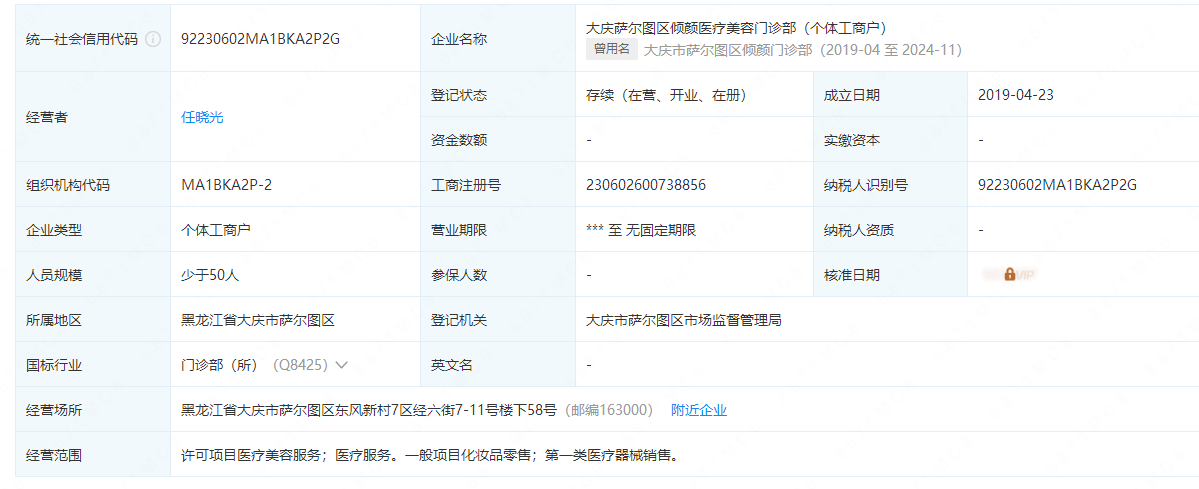This screenshot has height=489, width=1199.
Task: Select the credit code value beside 统一社会信用代码
Action: (x=260, y=40)
